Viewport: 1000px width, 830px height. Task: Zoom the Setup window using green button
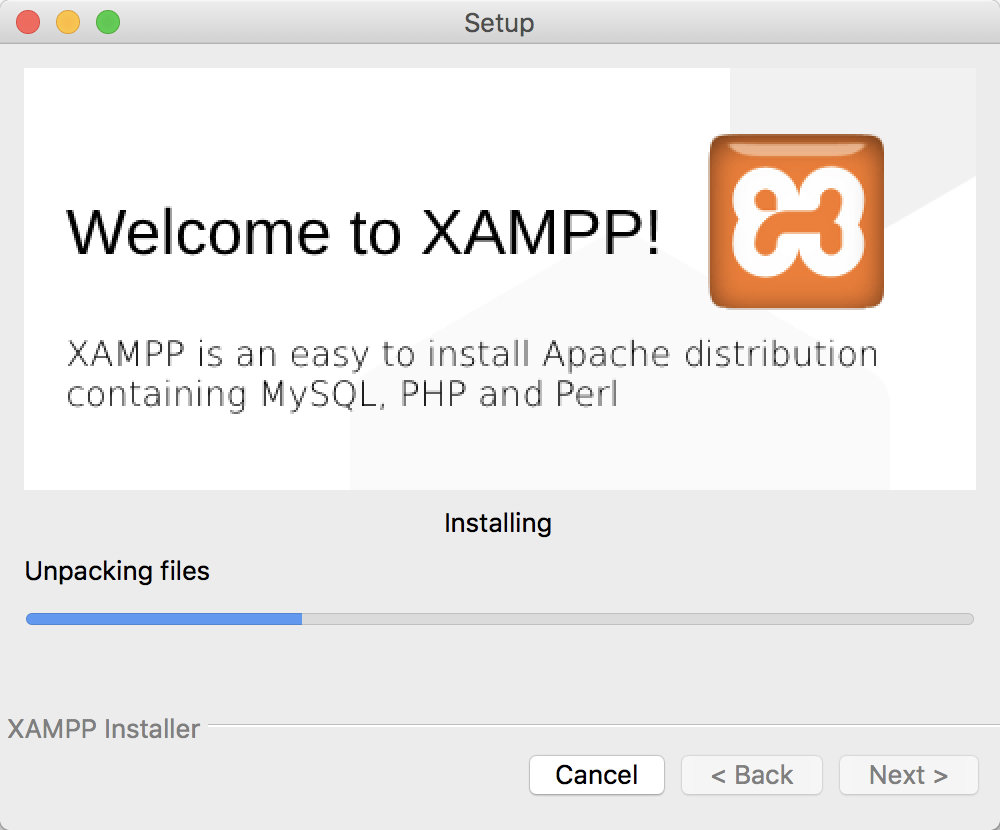[x=108, y=22]
